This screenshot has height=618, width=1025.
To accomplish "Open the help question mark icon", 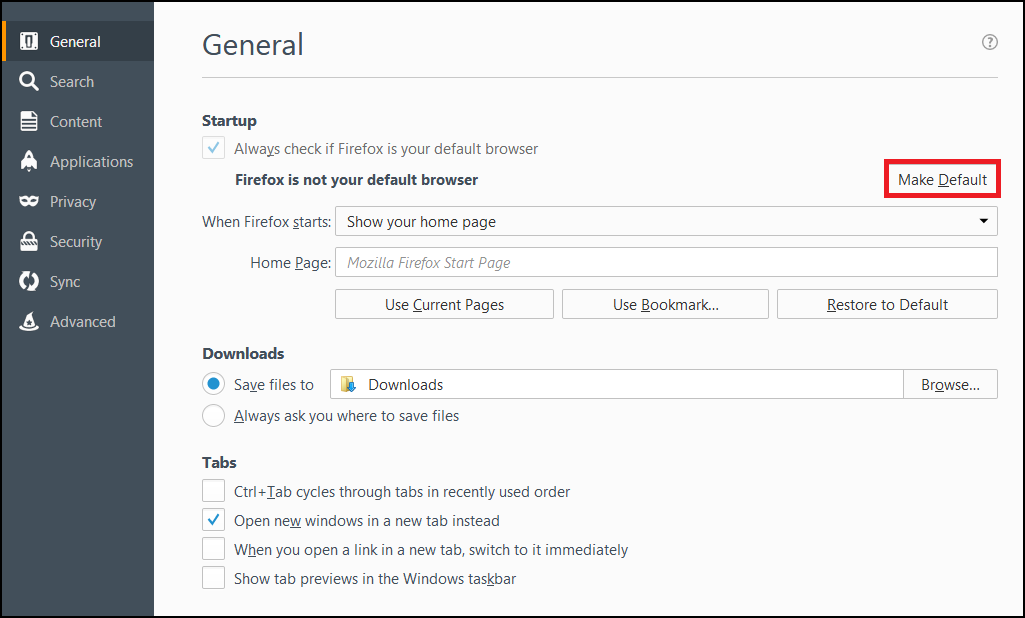I will (990, 42).
